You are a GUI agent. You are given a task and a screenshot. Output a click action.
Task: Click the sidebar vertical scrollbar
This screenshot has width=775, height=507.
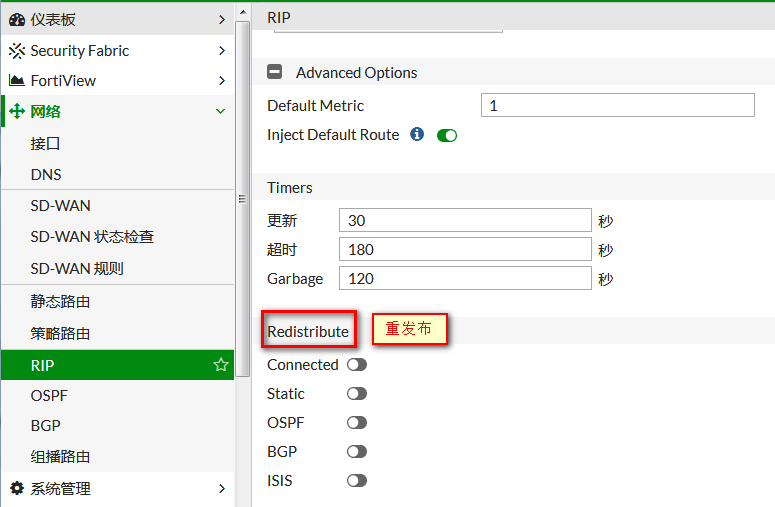click(242, 200)
